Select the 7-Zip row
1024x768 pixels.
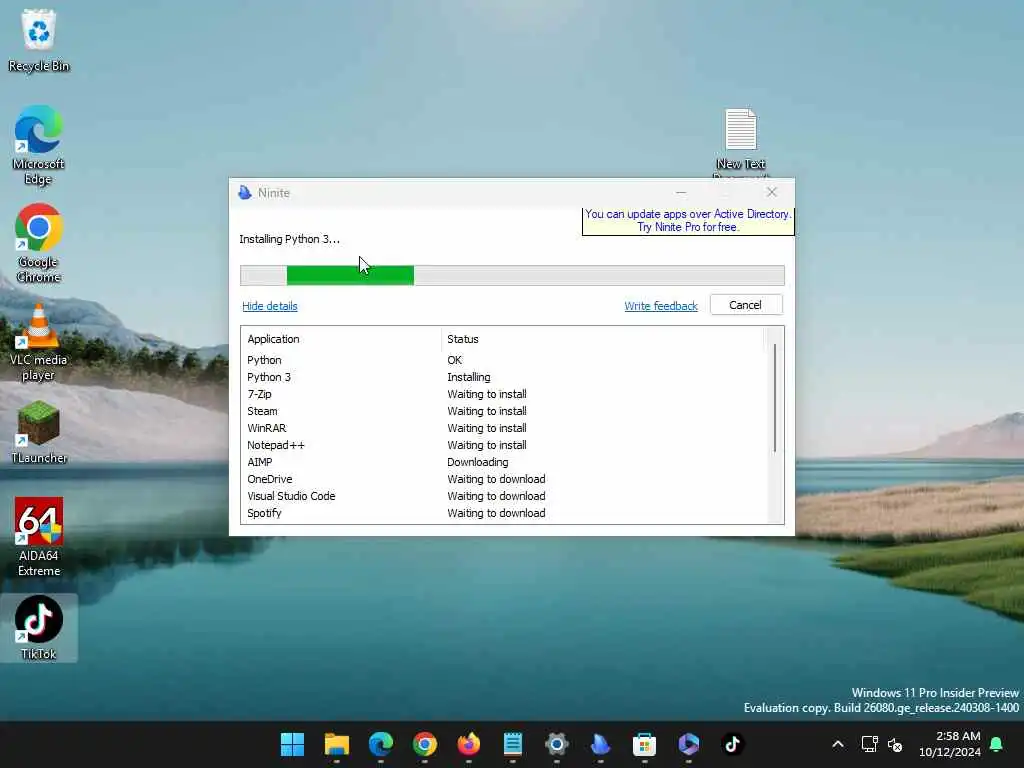click(x=503, y=394)
